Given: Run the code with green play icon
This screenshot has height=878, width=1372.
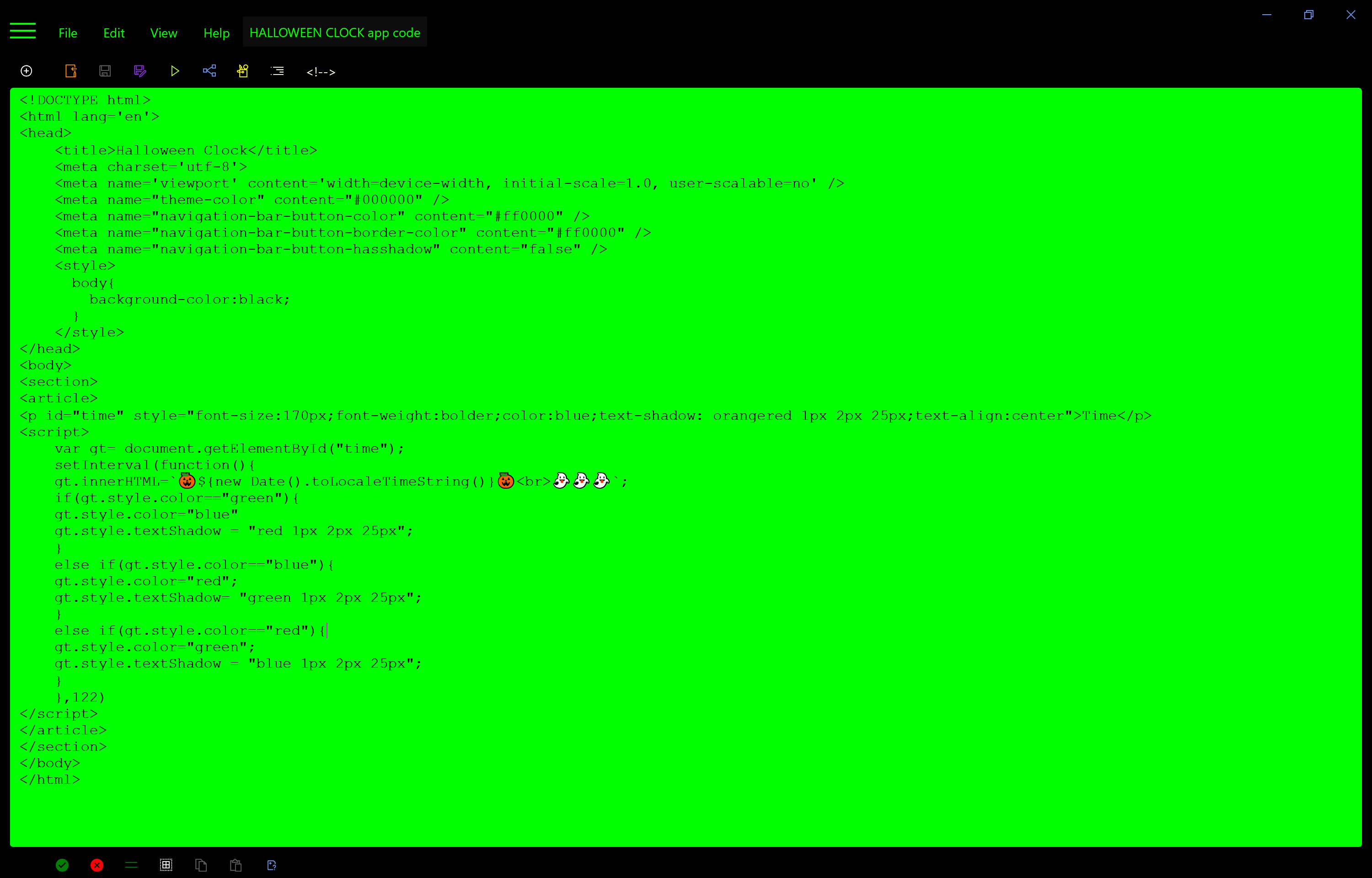Looking at the screenshot, I should 175,71.
